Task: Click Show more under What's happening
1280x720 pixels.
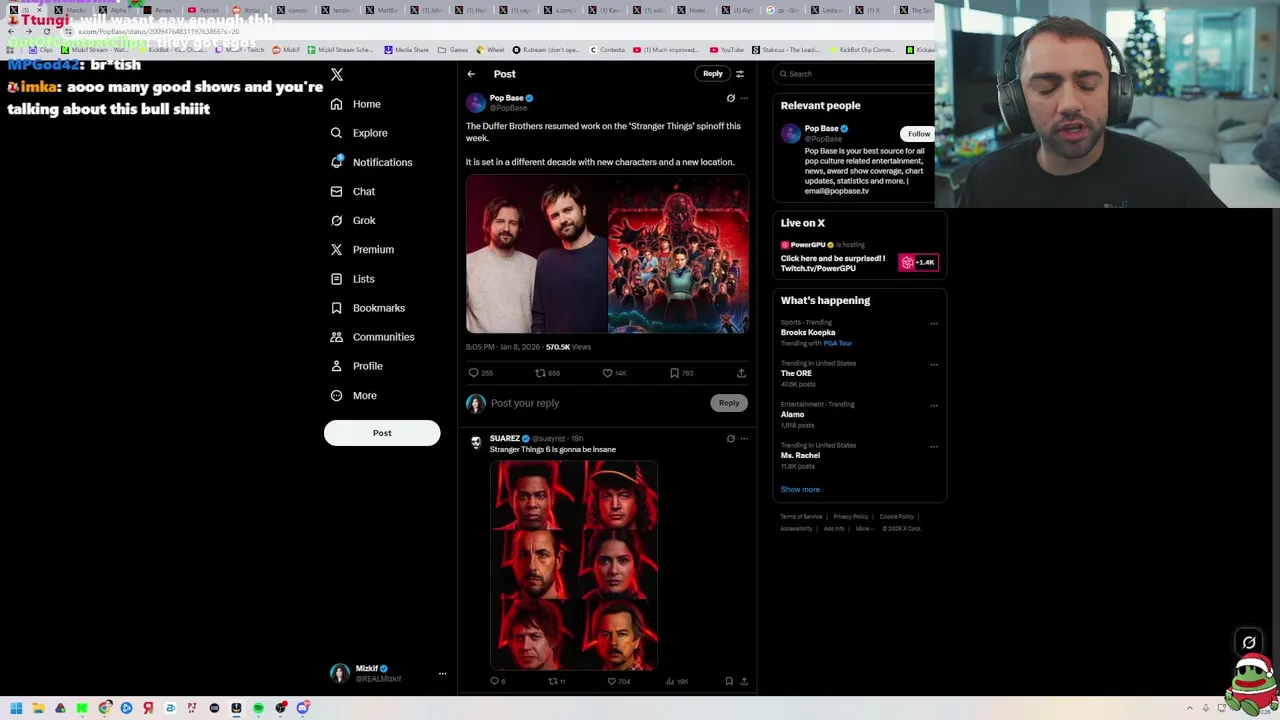Action: (x=800, y=490)
